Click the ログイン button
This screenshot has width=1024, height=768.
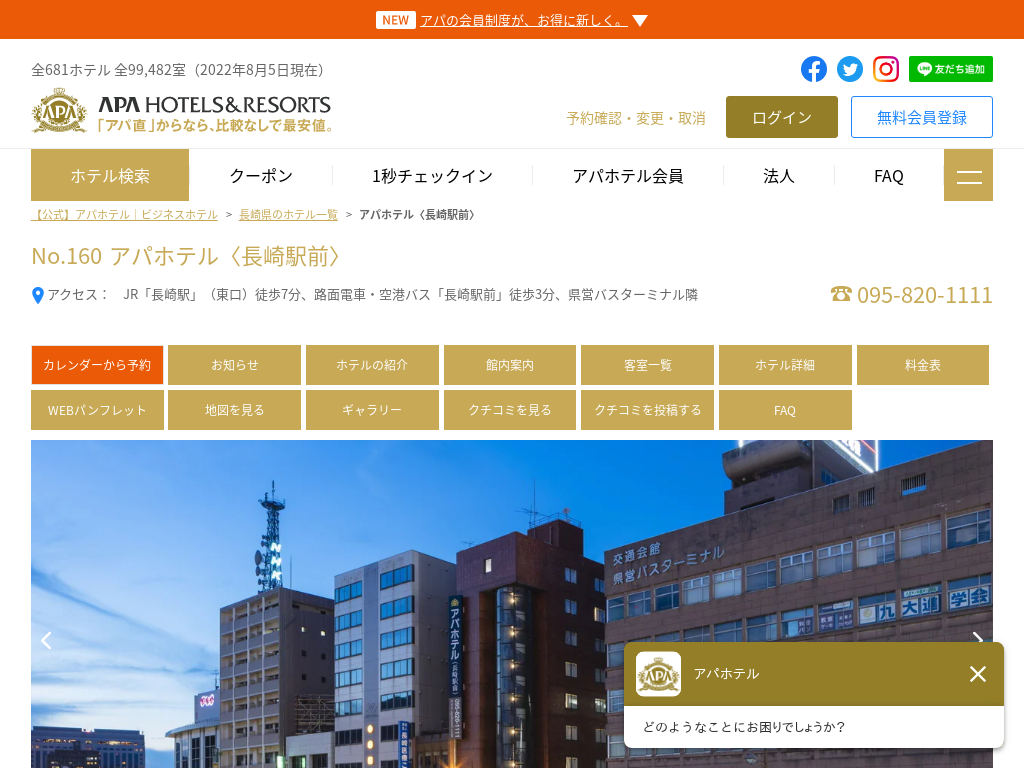tap(782, 117)
